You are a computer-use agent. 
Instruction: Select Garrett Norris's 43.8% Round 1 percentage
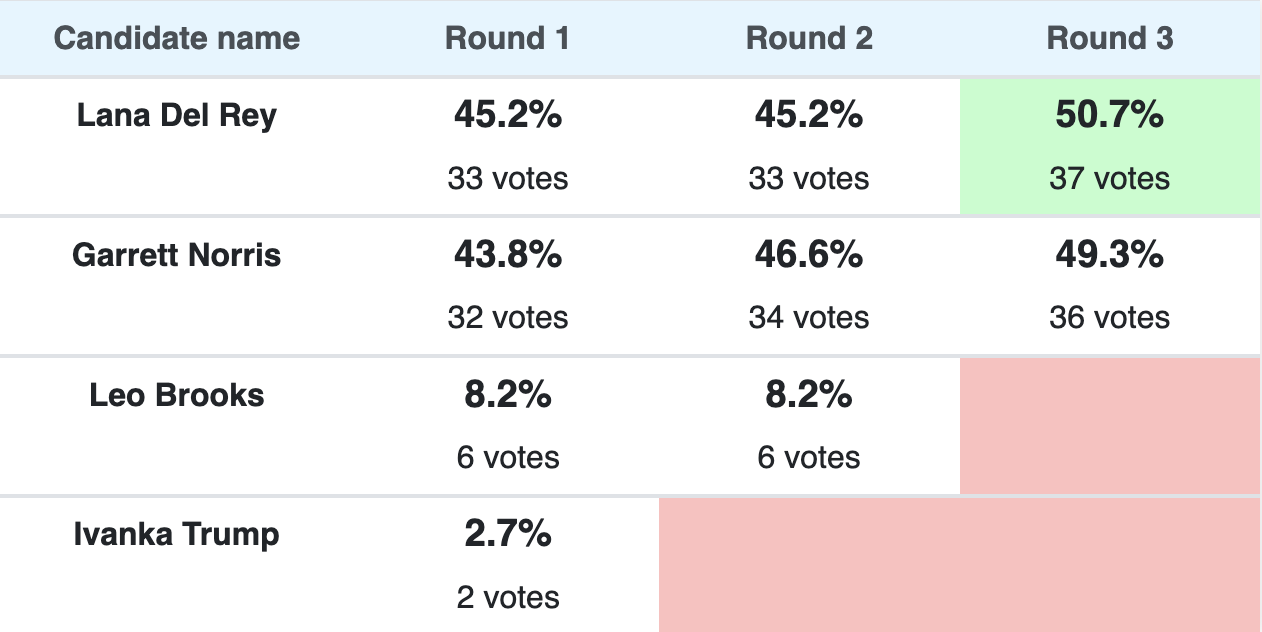[507, 256]
